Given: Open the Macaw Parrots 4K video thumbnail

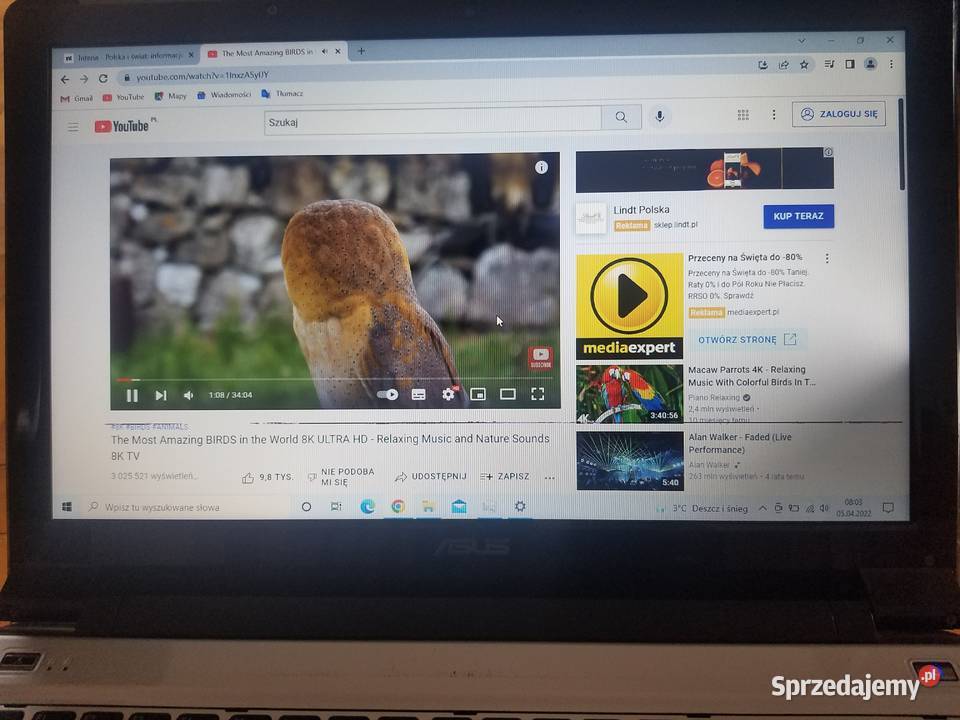Looking at the screenshot, I should pos(629,394).
